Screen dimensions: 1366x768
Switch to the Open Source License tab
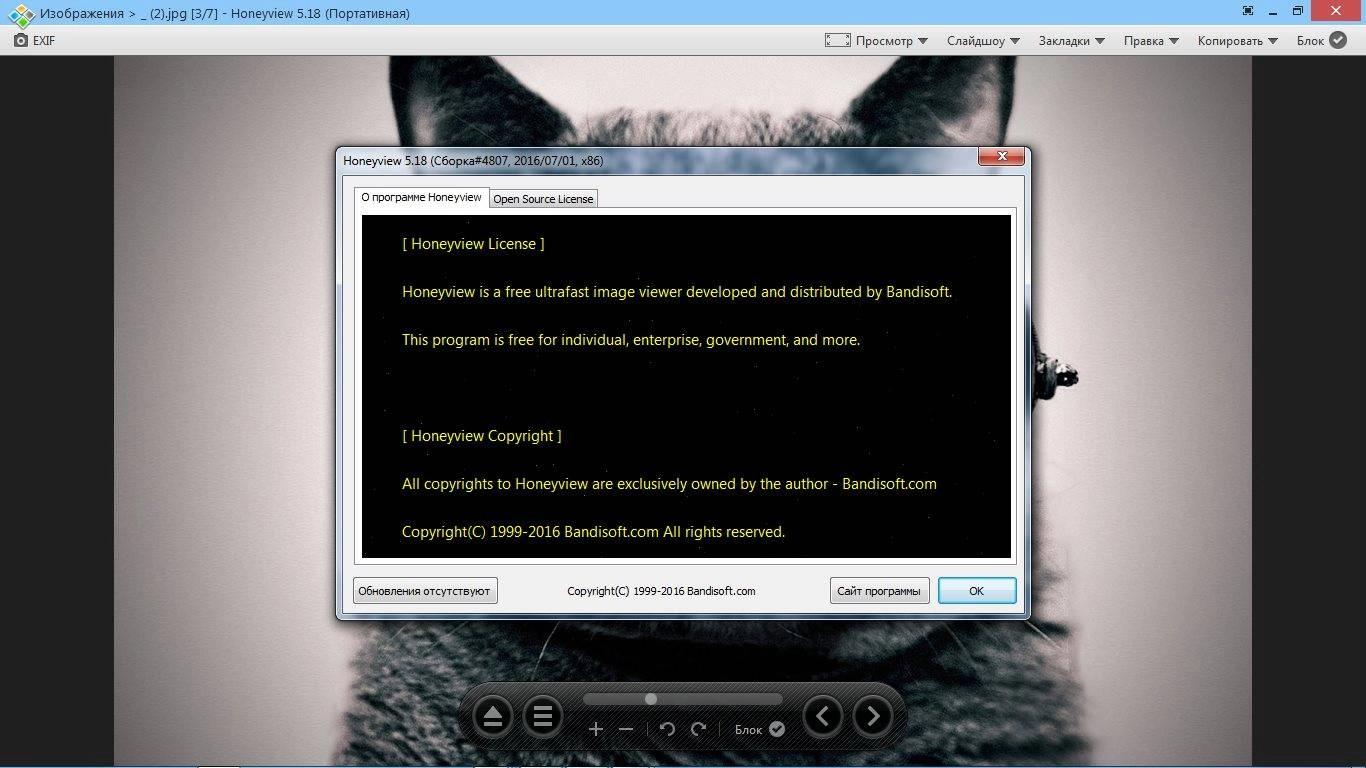pyautogui.click(x=543, y=199)
